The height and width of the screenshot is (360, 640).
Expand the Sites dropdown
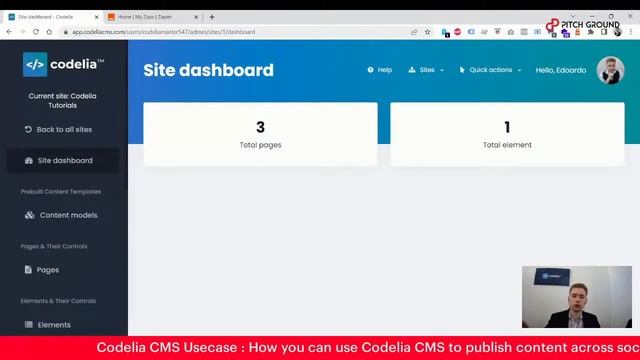426,70
